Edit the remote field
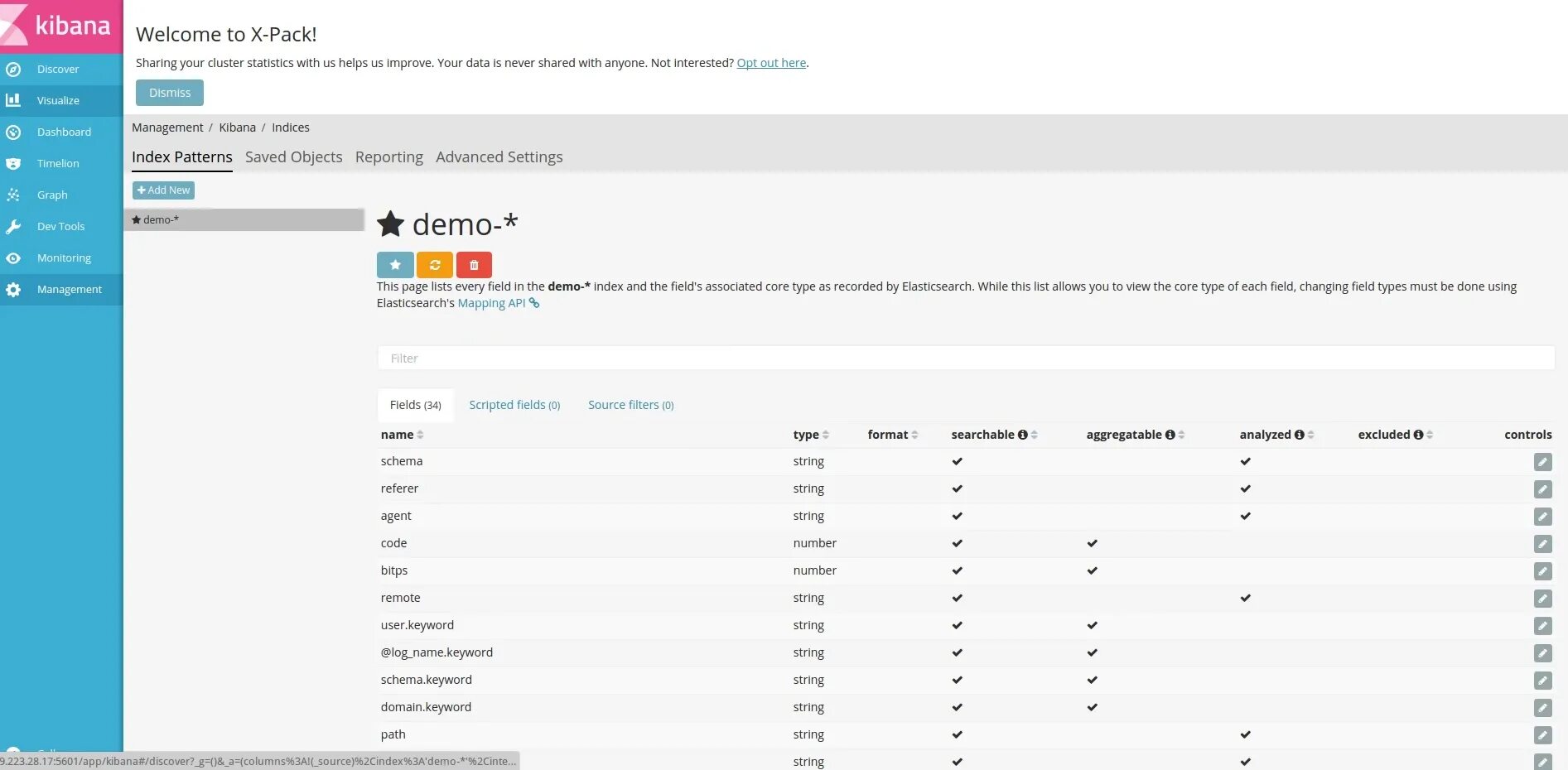1568x770 pixels. (1542, 599)
